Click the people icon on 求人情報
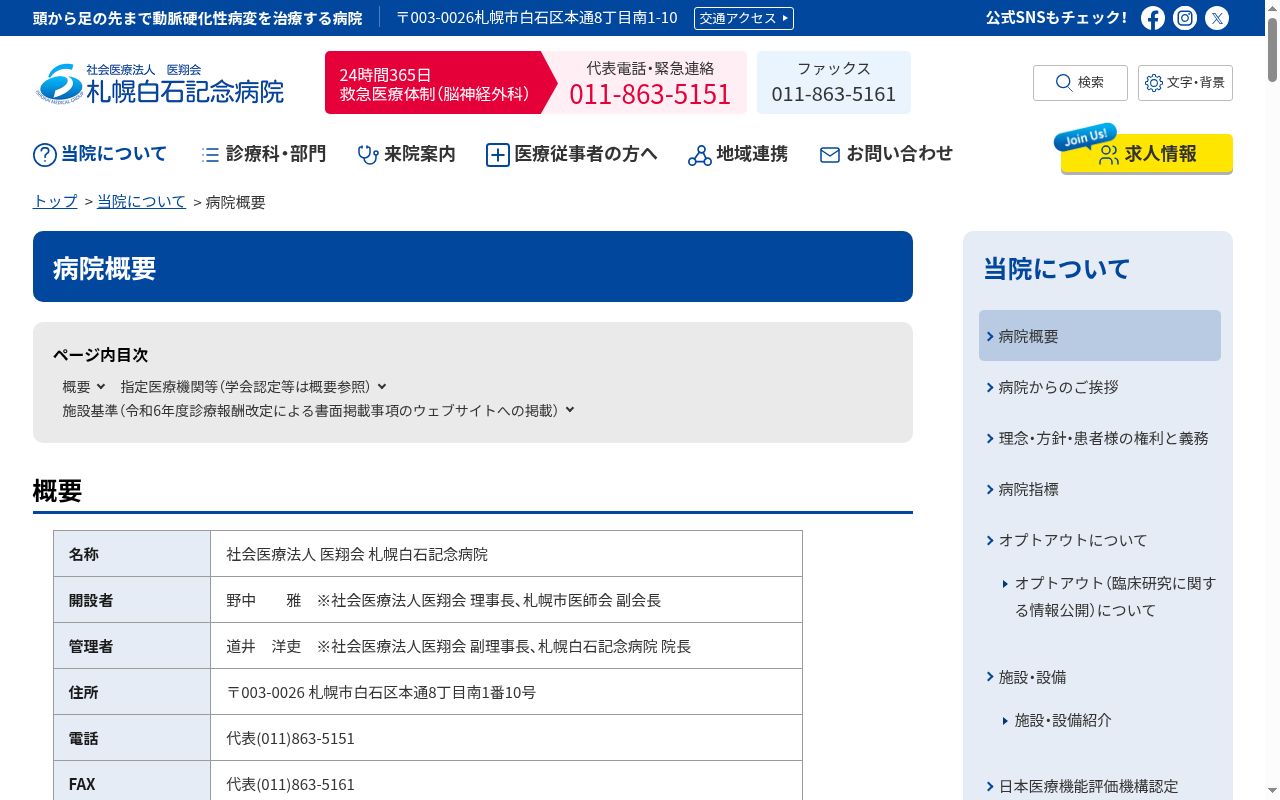The width and height of the screenshot is (1280, 800). tap(1109, 154)
